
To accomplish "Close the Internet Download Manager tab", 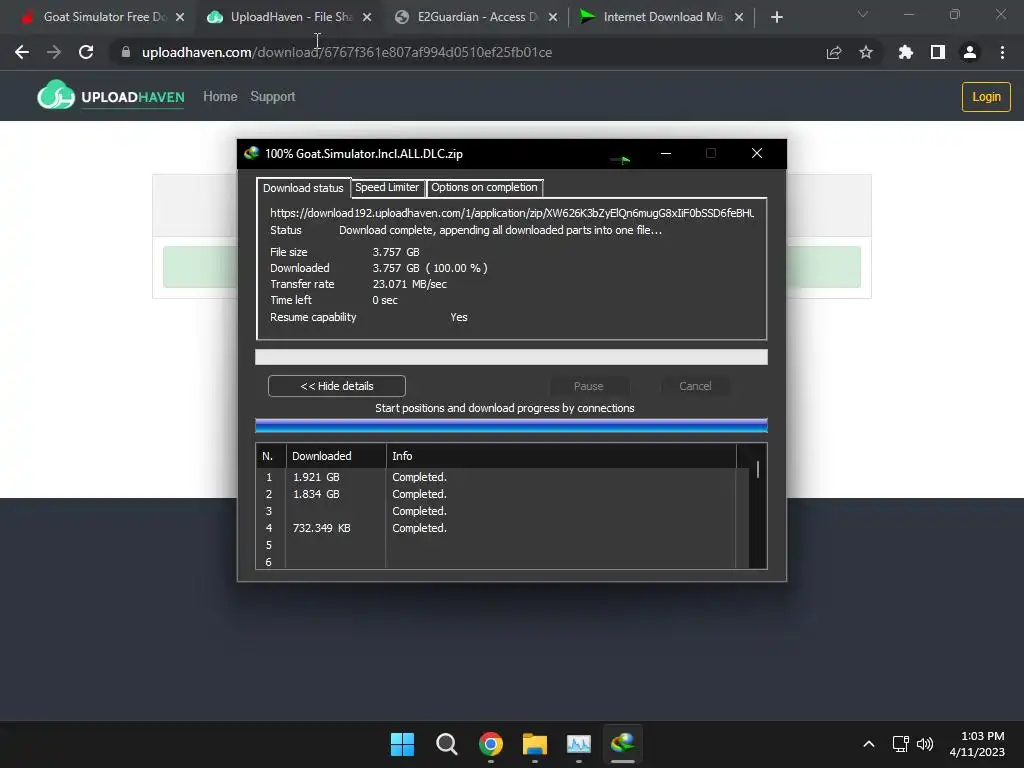I will [x=739, y=17].
